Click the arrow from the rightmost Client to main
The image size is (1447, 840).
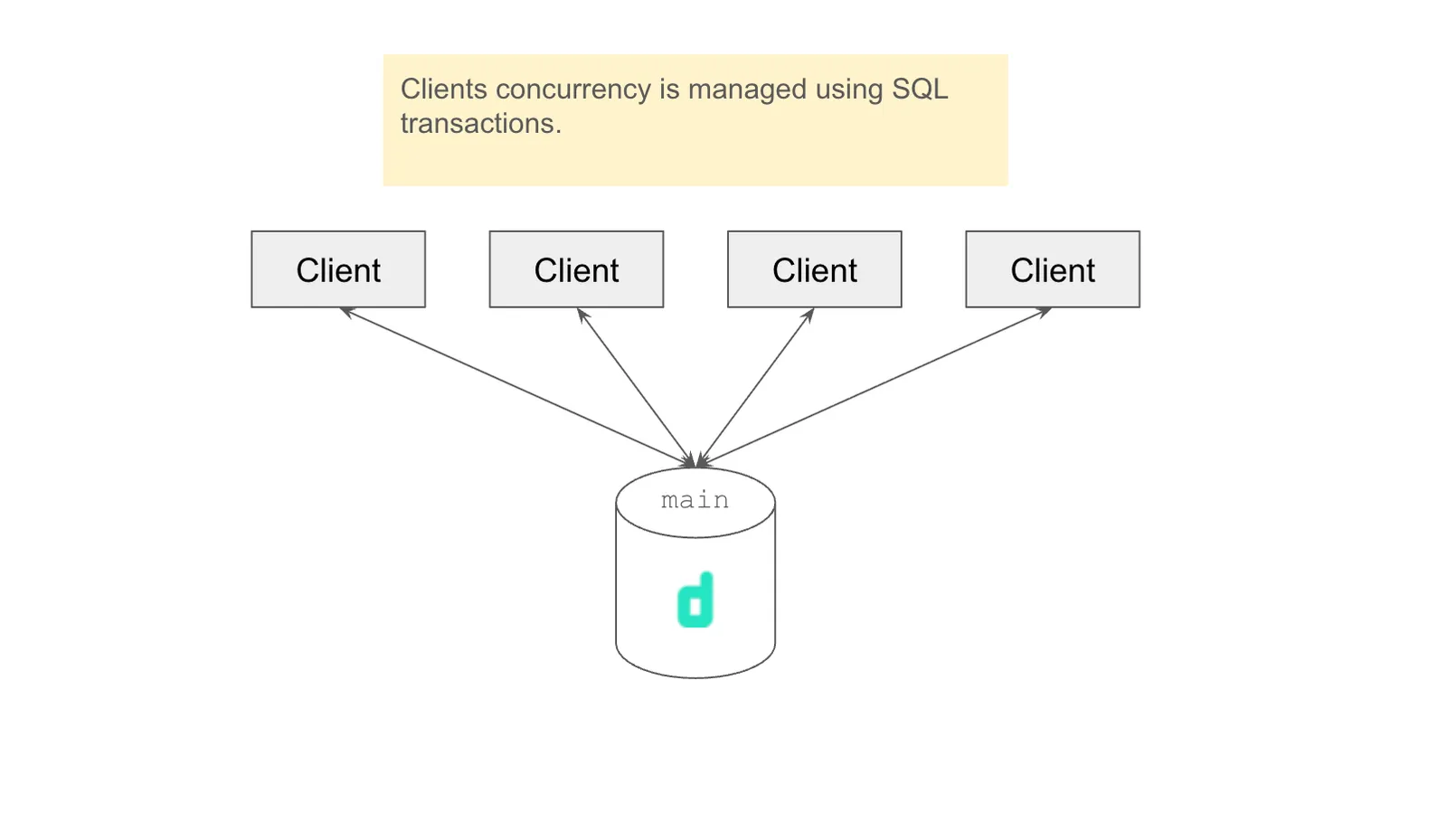877,384
